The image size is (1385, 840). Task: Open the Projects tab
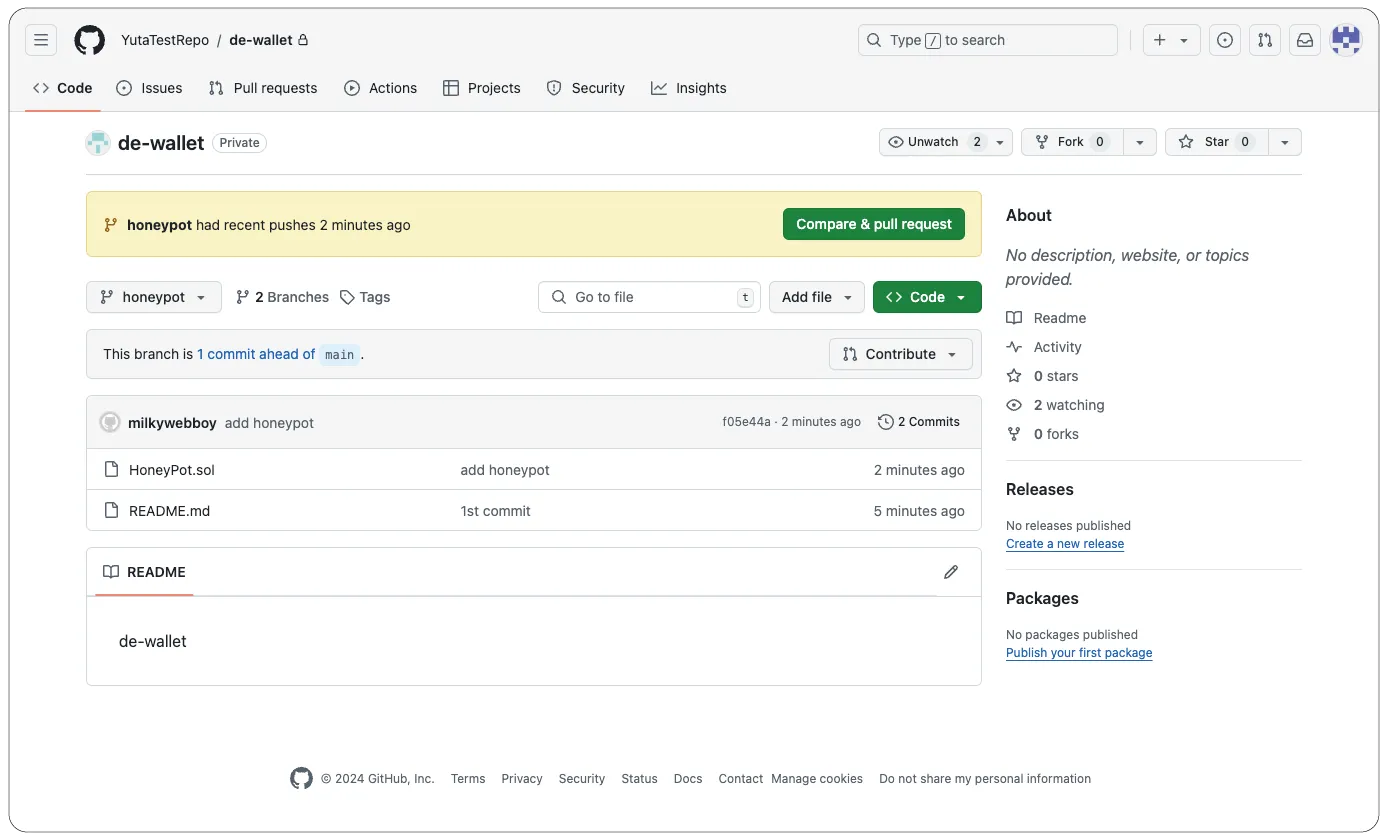(x=482, y=88)
